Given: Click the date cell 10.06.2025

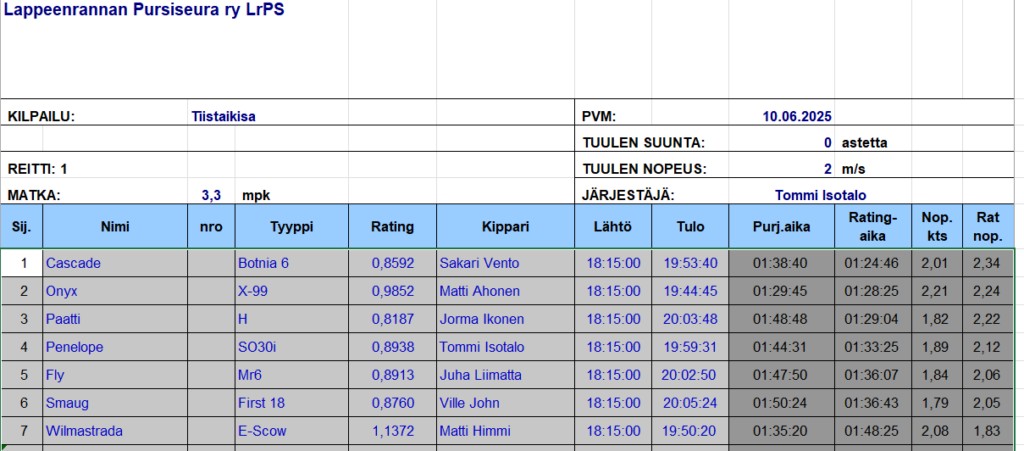Looking at the screenshot, I should click(797, 117).
